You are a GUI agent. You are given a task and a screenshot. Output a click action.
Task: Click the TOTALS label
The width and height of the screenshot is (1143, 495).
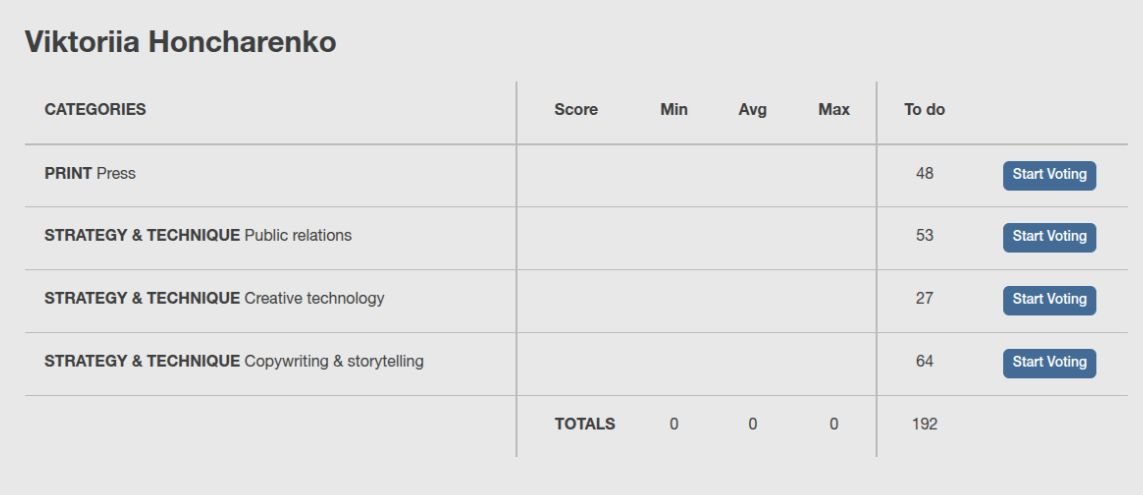click(x=585, y=424)
